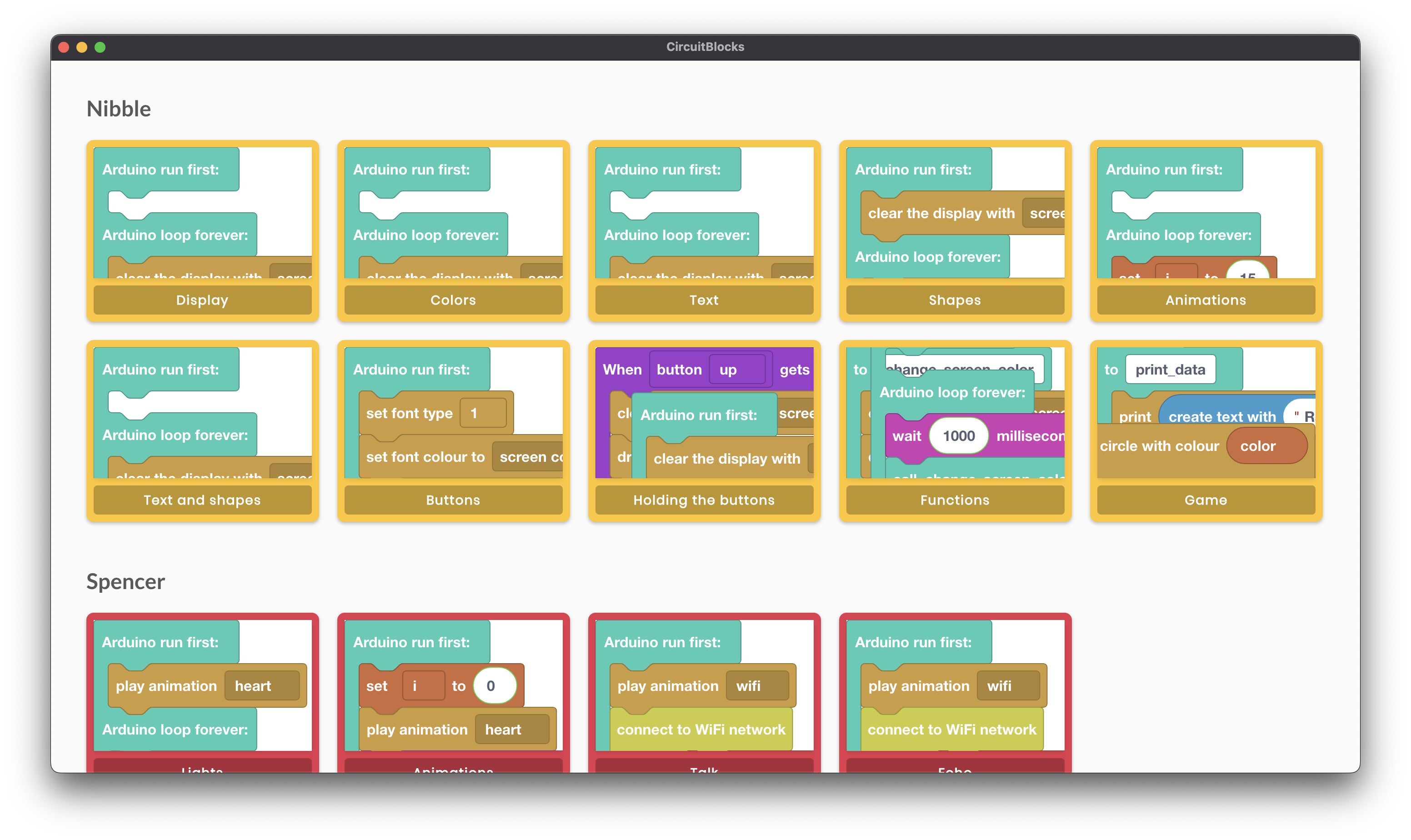Click the heart dropdown in Lights preview
1411x840 pixels.
pos(261,685)
